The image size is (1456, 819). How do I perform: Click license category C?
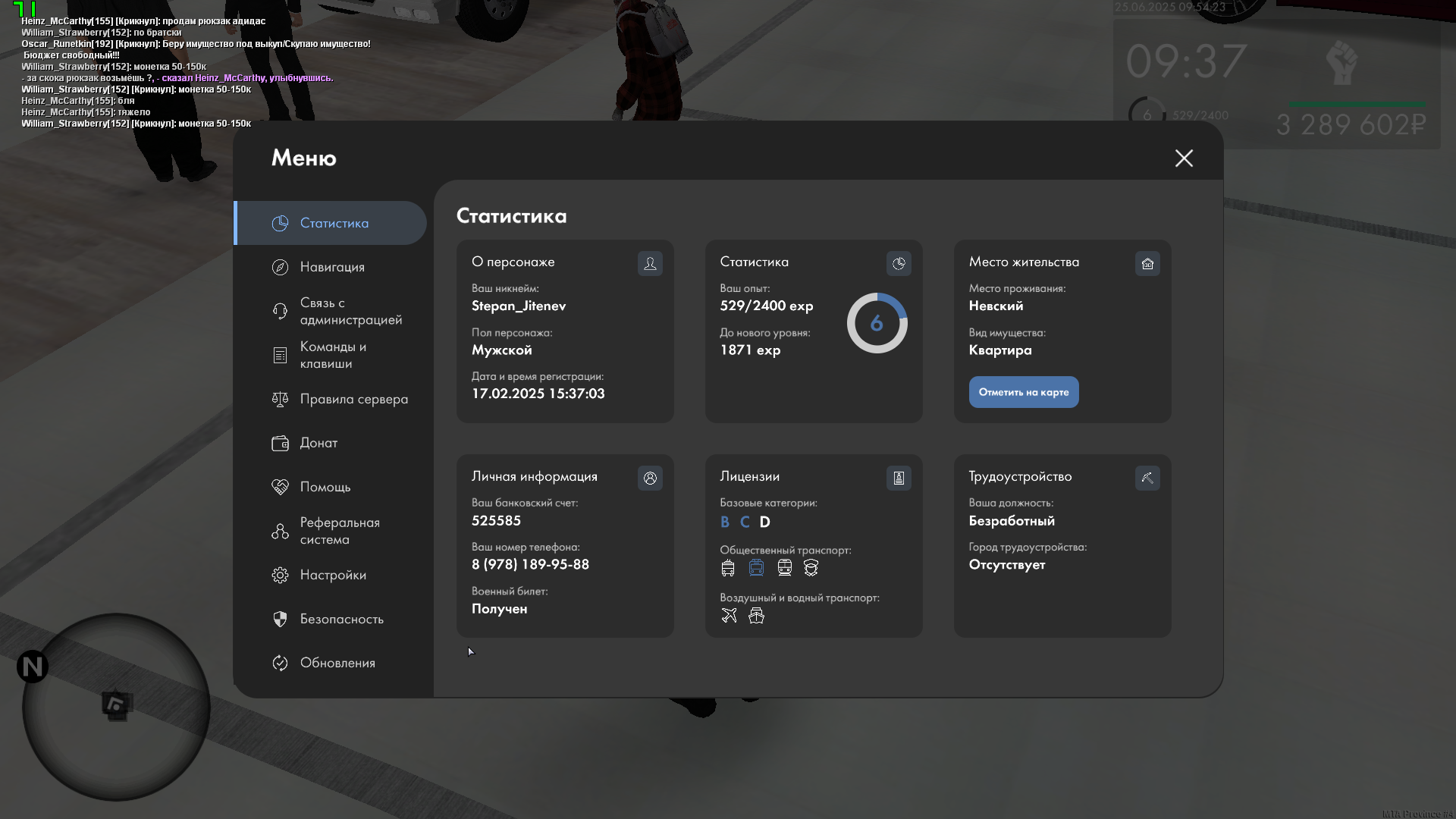(x=745, y=522)
